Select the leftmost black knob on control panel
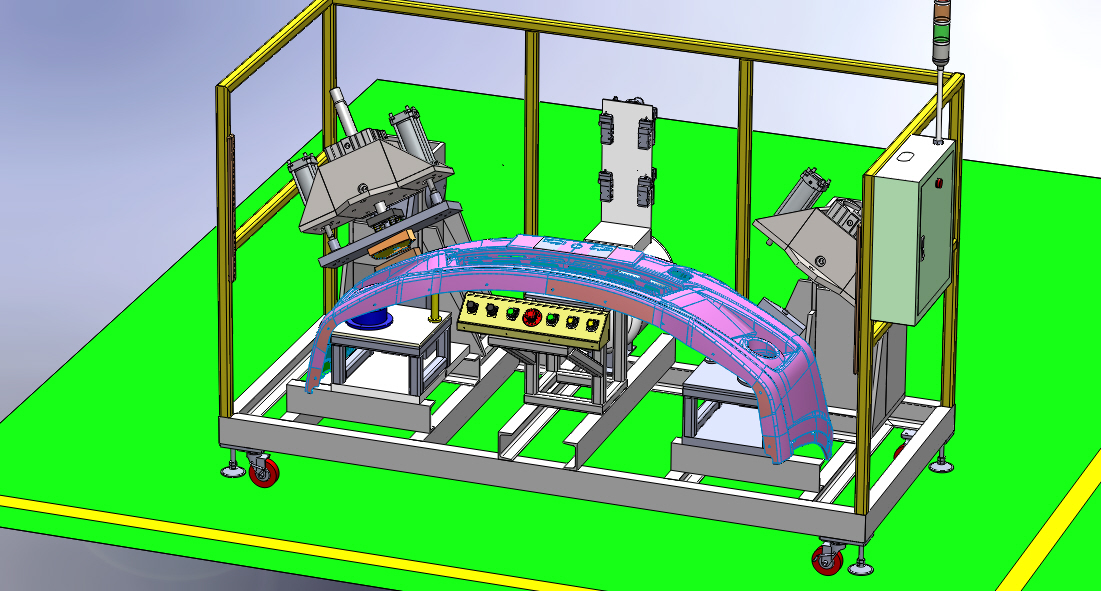This screenshot has height=591, width=1101. tap(472, 307)
